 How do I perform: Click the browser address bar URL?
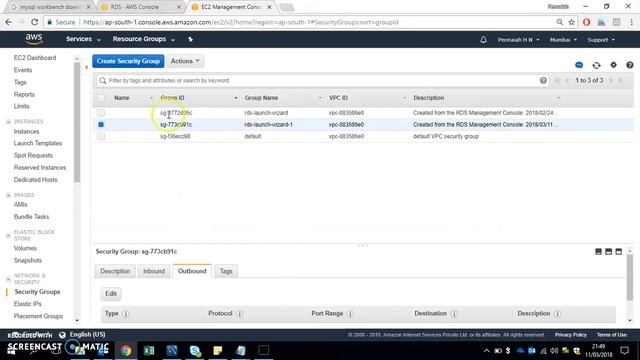click(241, 22)
